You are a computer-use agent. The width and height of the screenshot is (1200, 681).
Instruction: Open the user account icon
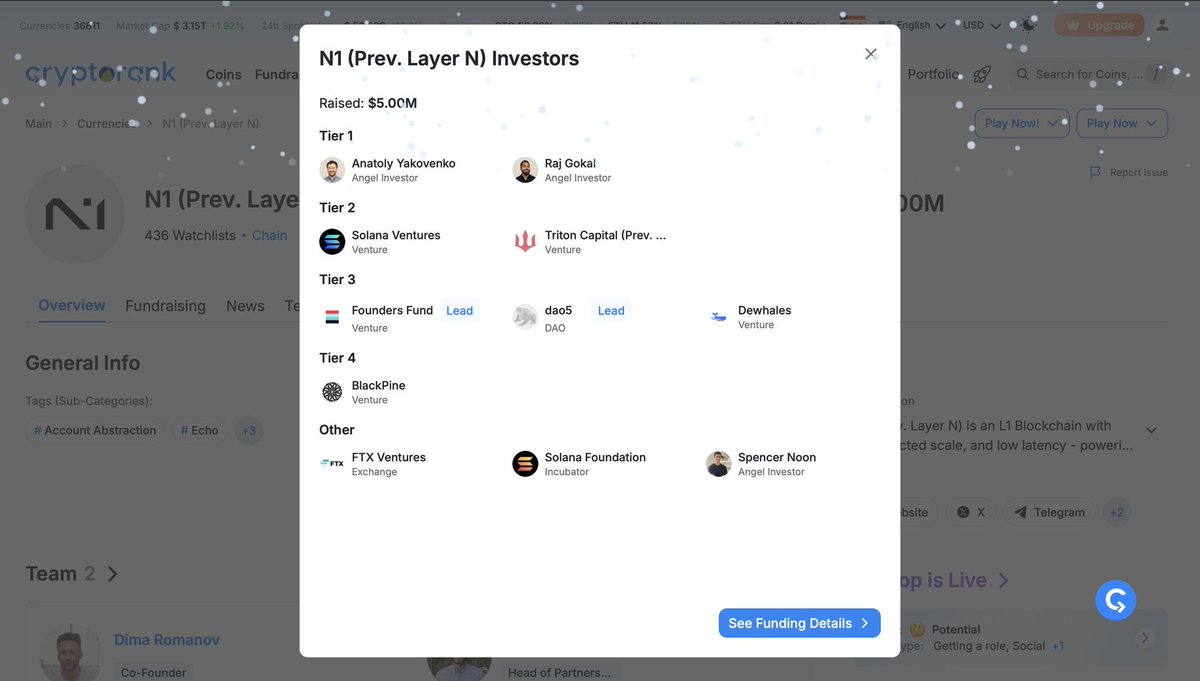1162,25
